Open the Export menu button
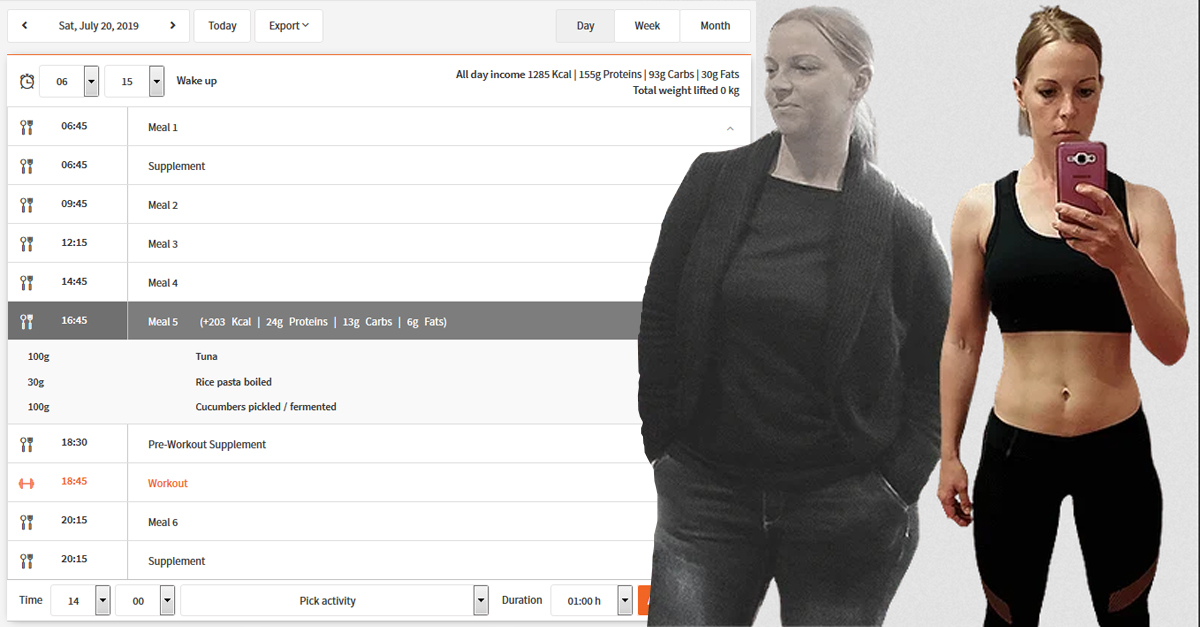Viewport: 1200px width, 627px height. click(x=288, y=26)
